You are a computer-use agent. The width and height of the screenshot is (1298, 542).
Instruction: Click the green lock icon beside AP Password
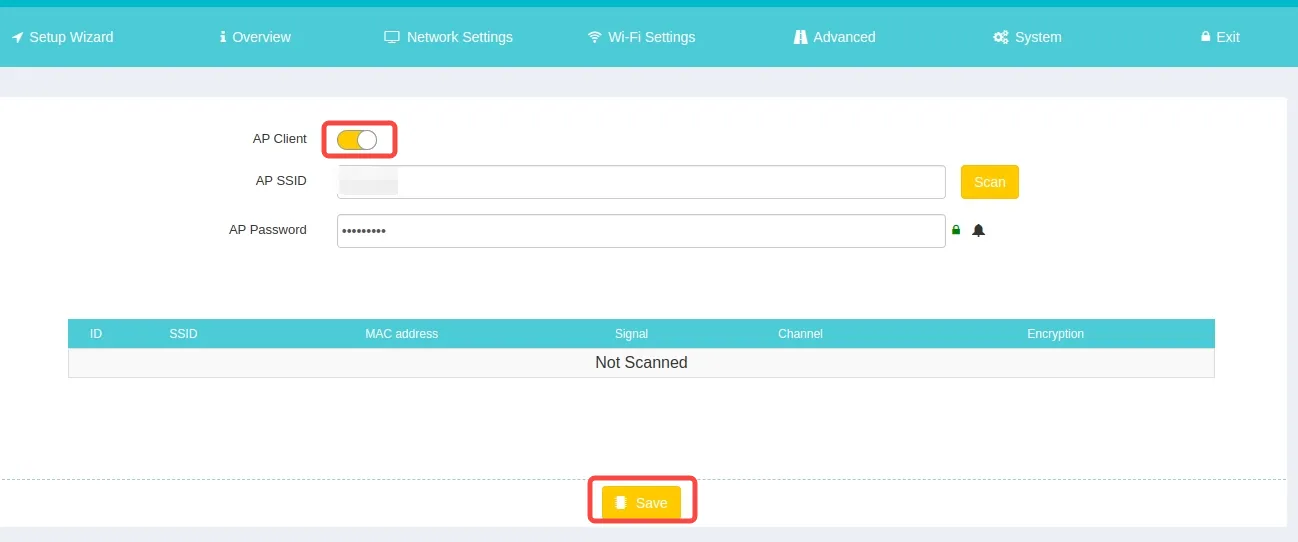956,230
